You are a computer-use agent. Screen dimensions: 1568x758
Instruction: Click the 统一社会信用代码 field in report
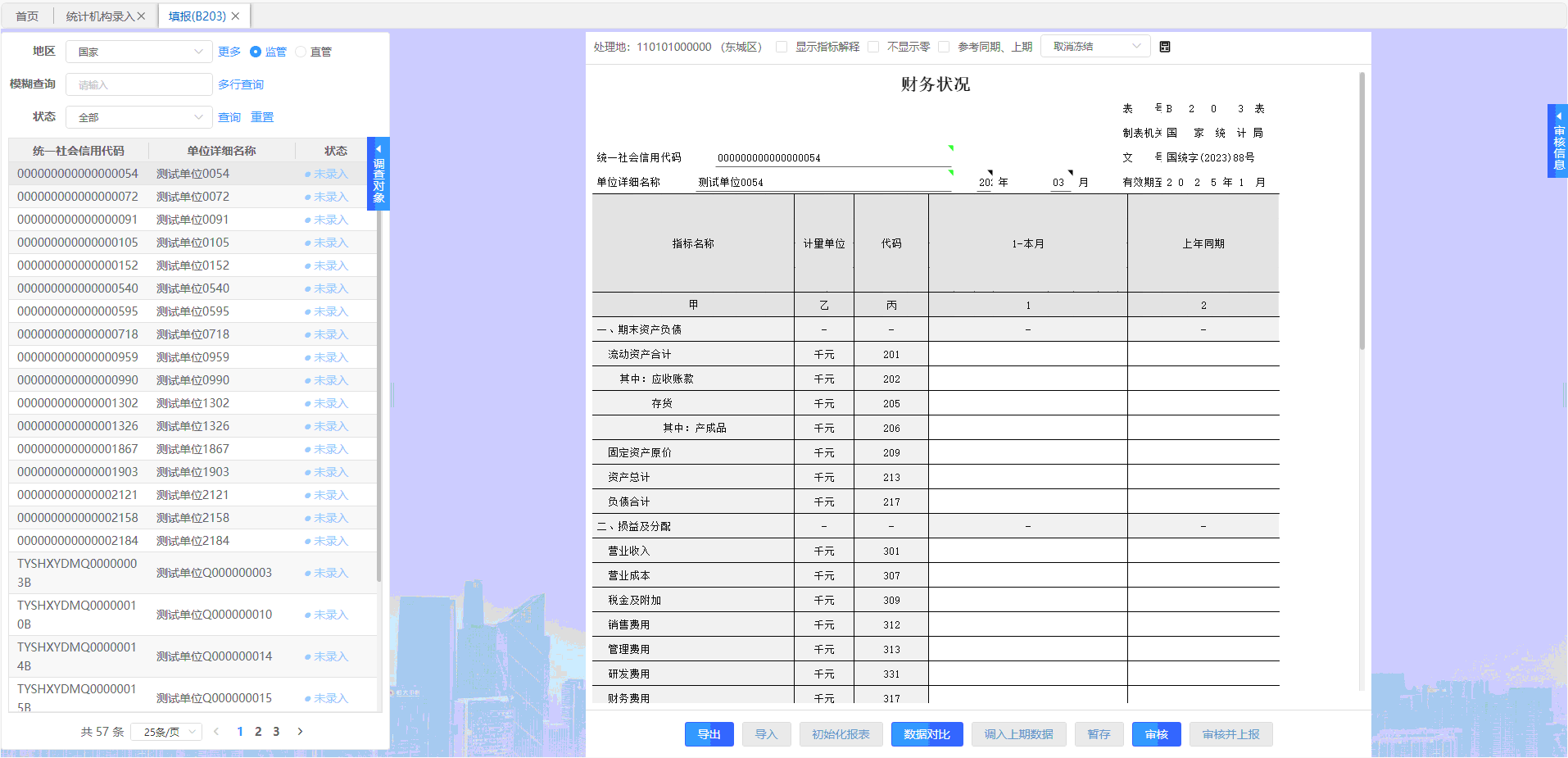coord(834,157)
